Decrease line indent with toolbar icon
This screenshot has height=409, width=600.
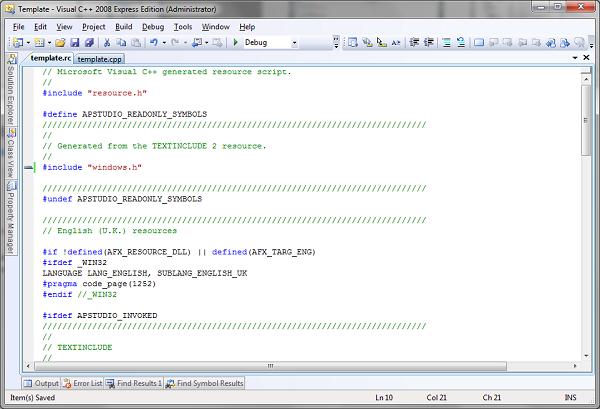414,42
